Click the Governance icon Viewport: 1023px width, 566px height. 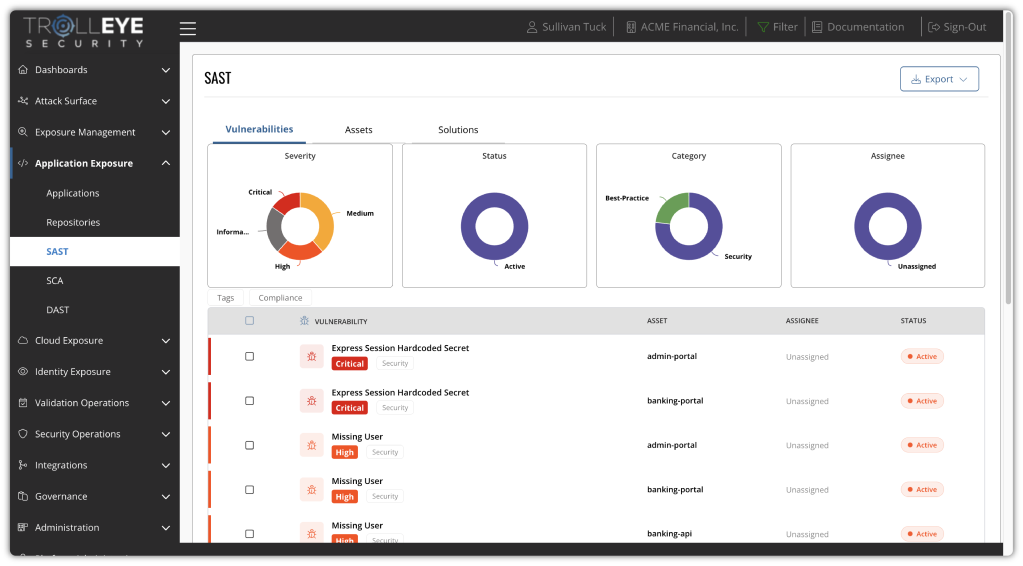click(23, 496)
